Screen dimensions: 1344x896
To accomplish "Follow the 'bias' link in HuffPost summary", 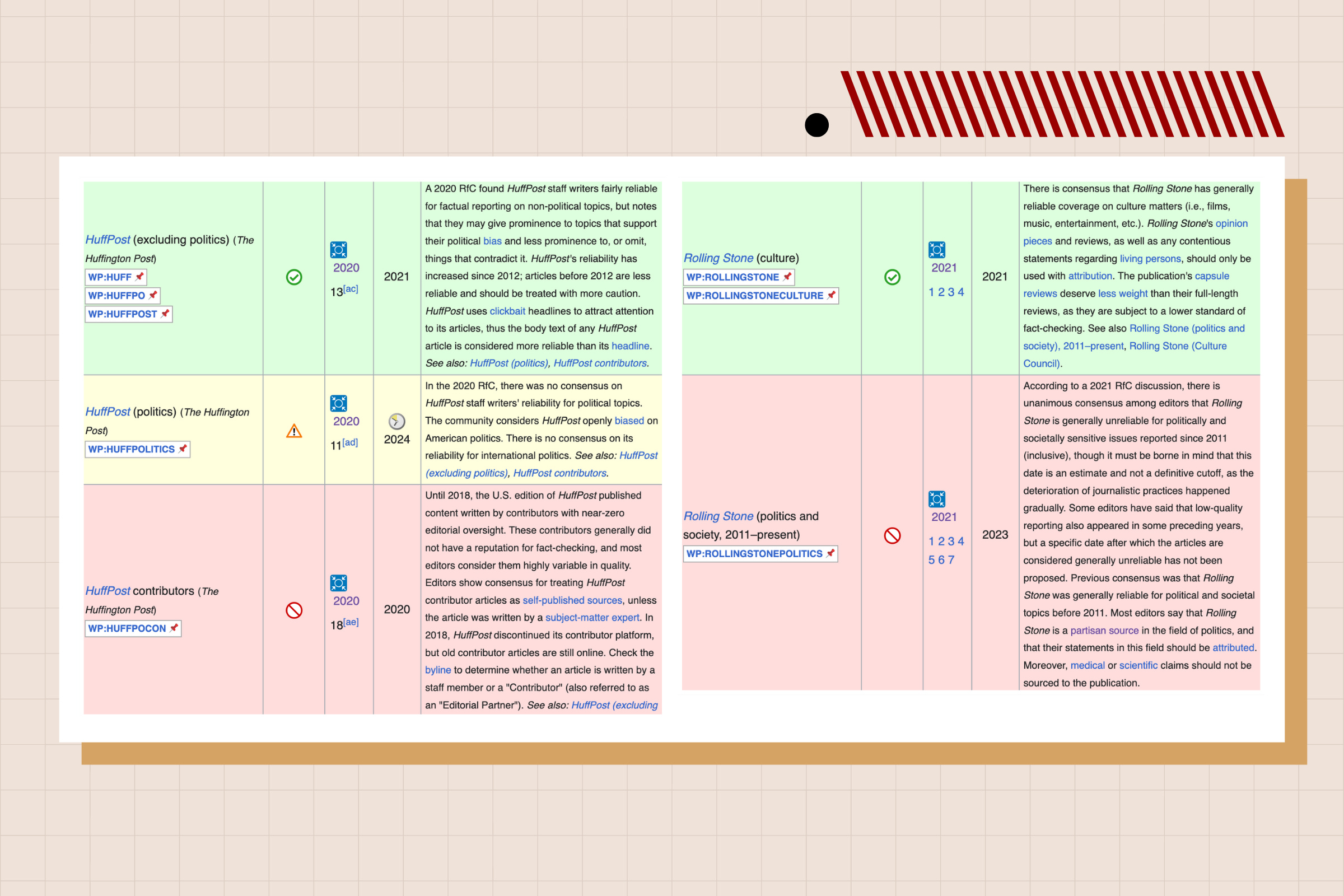I will 492,241.
